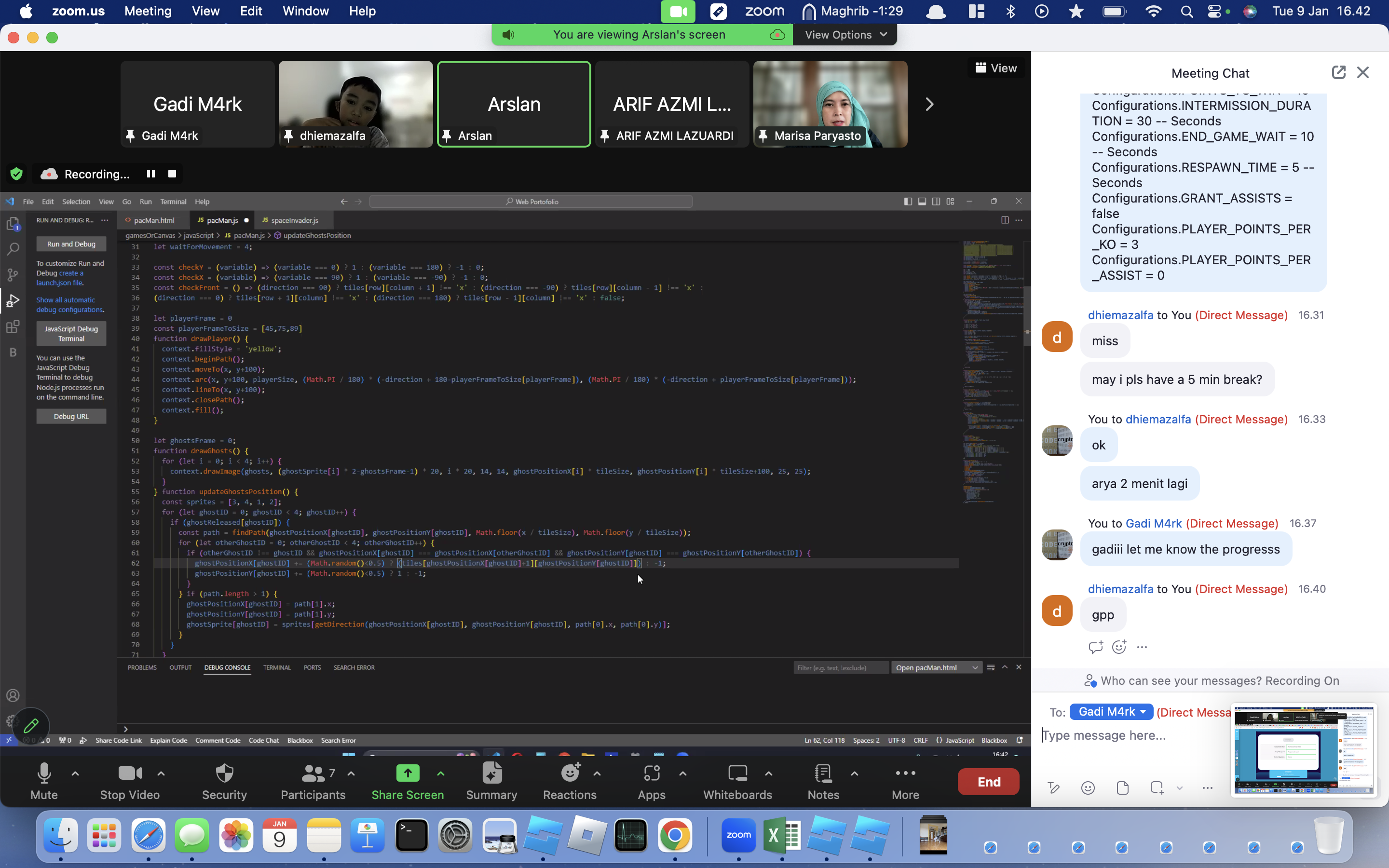Open Reactions icon
Image resolution: width=1389 pixels, height=868 pixels.
(570, 773)
